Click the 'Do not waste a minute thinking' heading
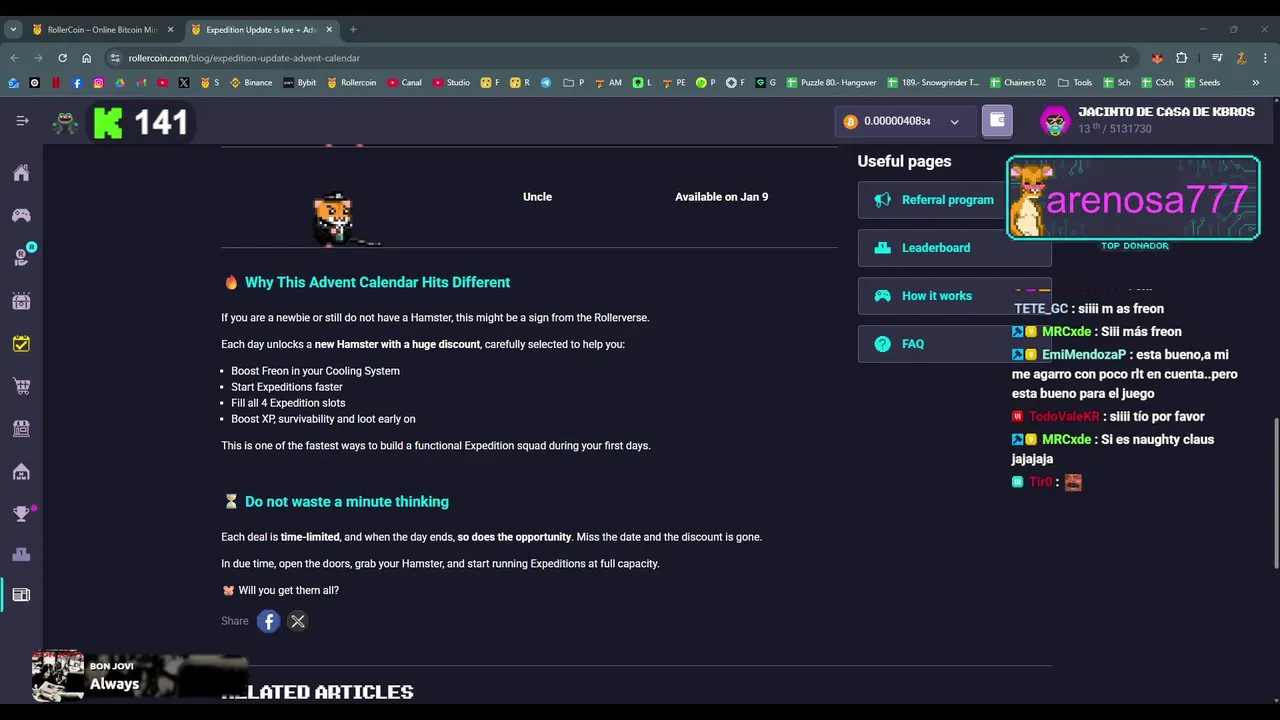 coord(346,502)
